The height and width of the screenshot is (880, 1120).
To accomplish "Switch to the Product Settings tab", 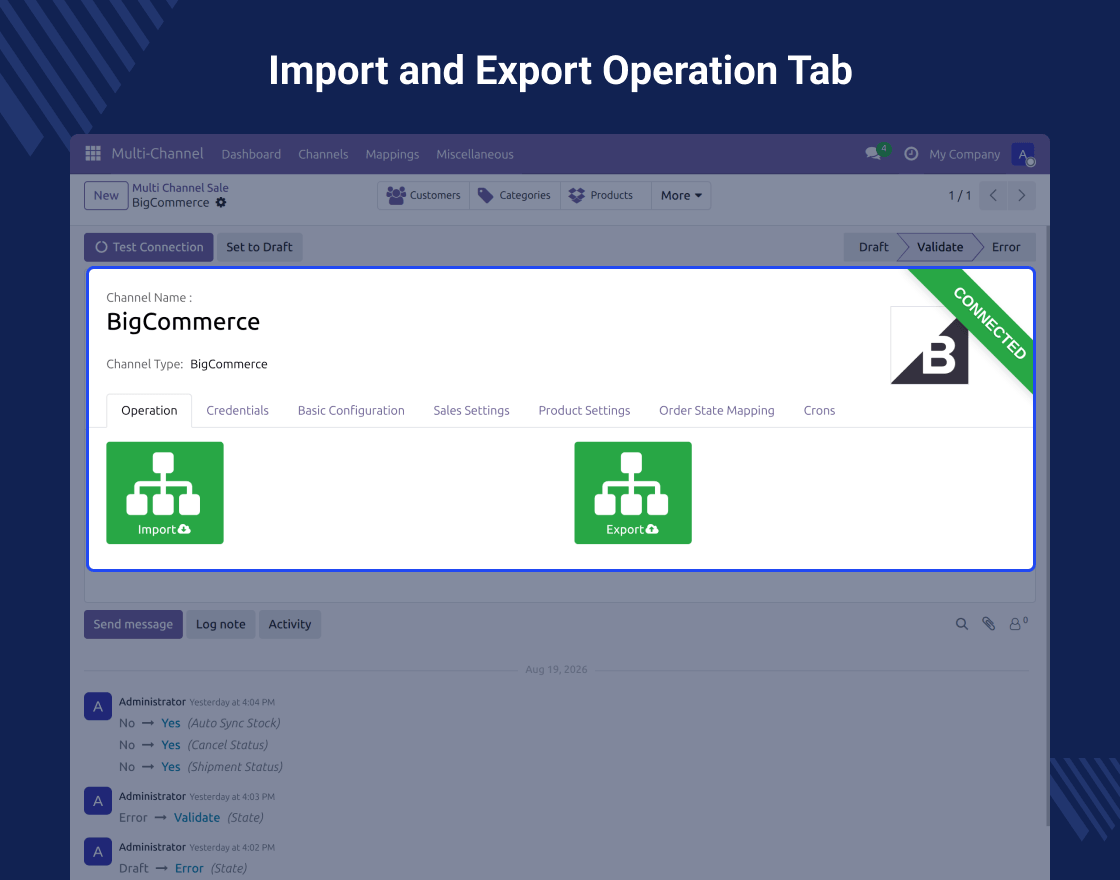I will pyautogui.click(x=584, y=411).
